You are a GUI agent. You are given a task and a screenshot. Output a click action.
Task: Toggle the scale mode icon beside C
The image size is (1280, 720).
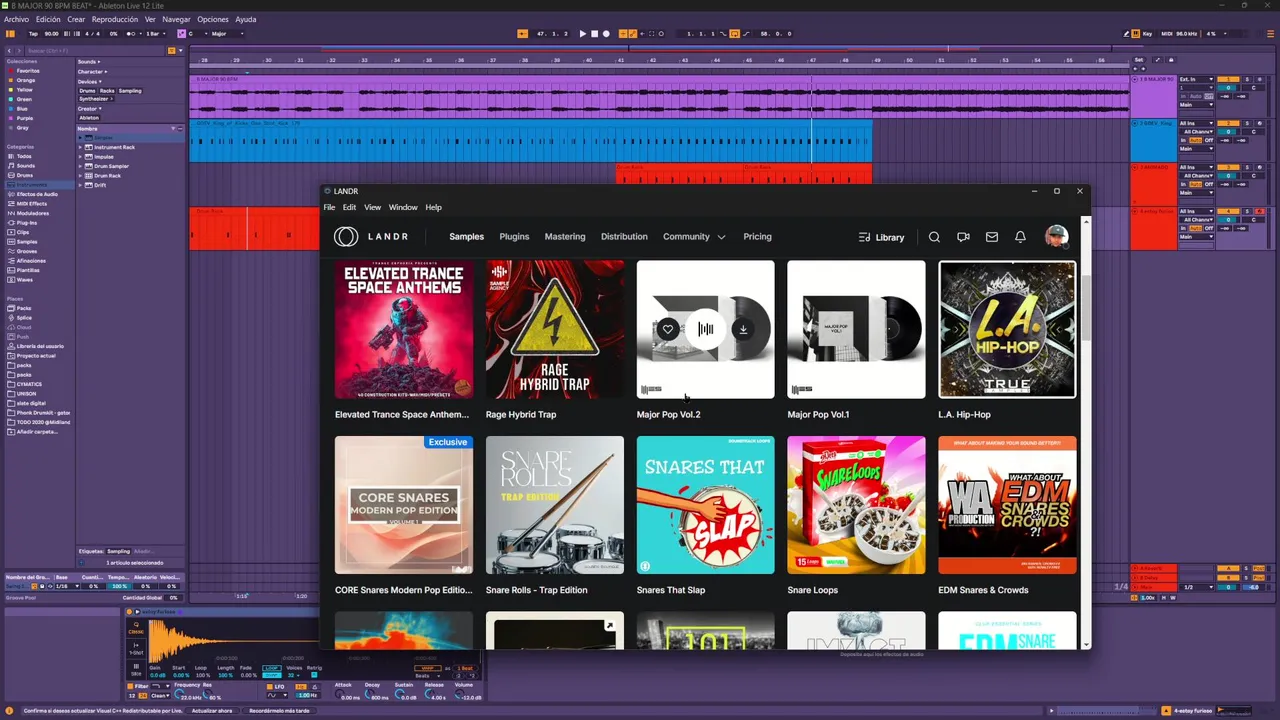pyautogui.click(x=181, y=34)
